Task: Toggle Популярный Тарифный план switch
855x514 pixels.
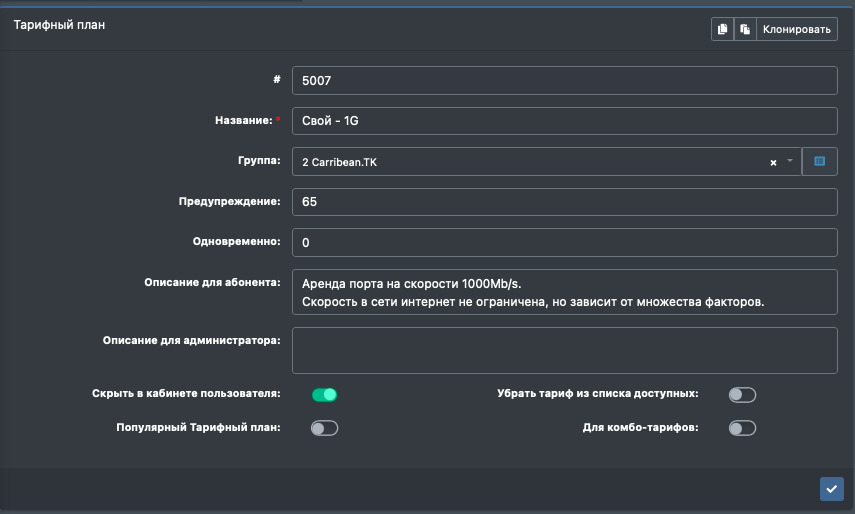Action: point(324,428)
